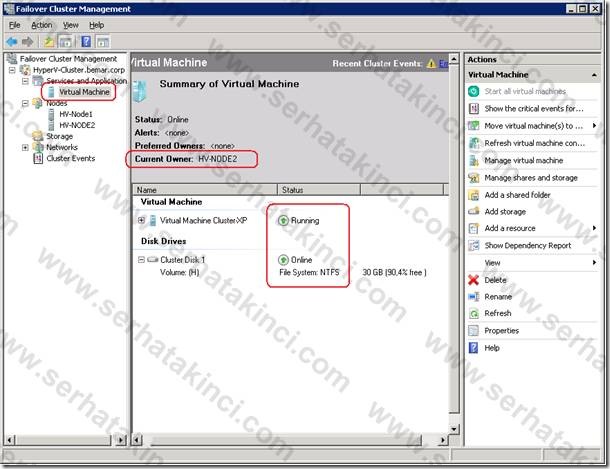This screenshot has height=469, width=610.
Task: Click the Add a resource icon
Action: 473,228
